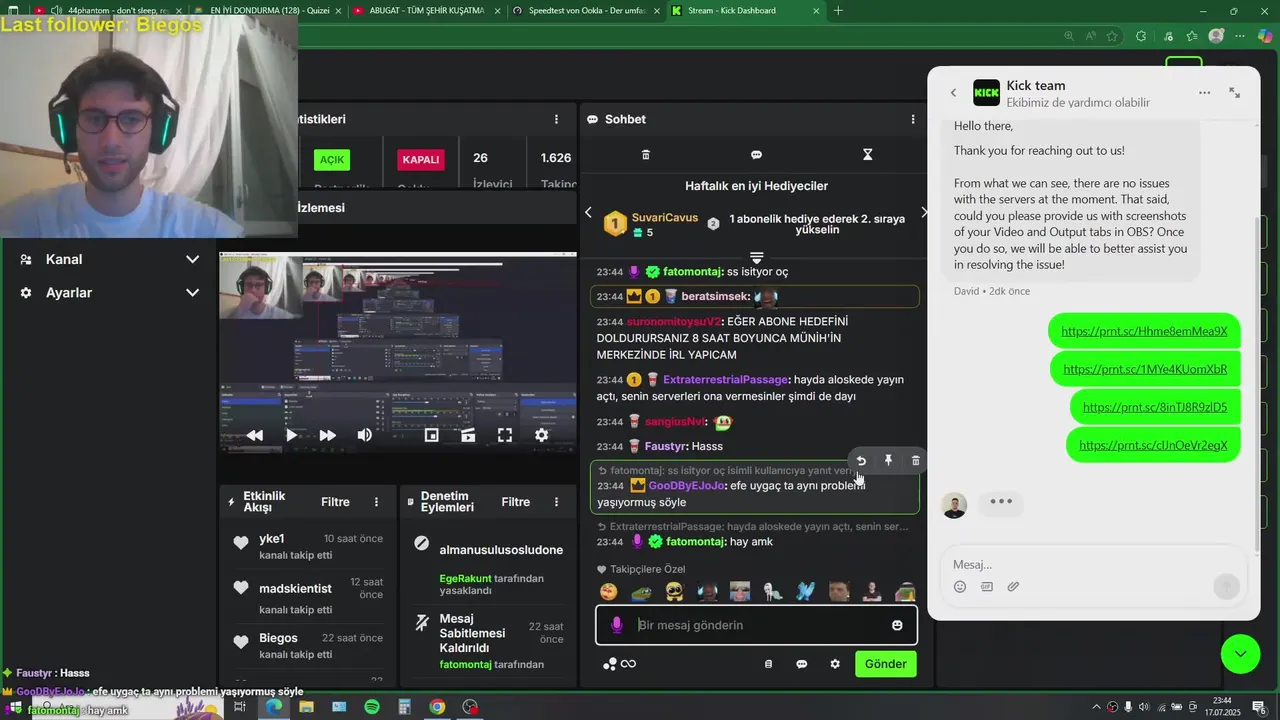
Task: Open Spotify from the taskbar
Action: pyautogui.click(x=372, y=707)
